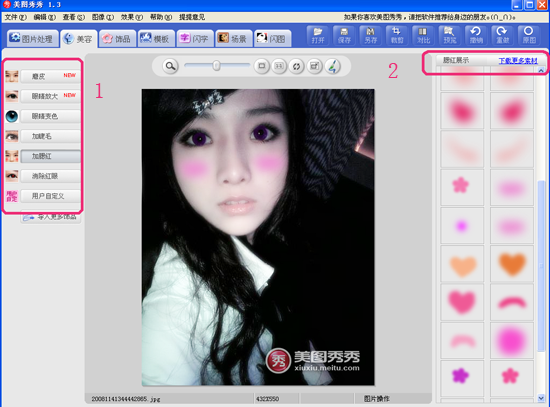This screenshot has width=550, height=407.
Task: Select the light orange heart blush thumbnail
Action: pos(462,264)
